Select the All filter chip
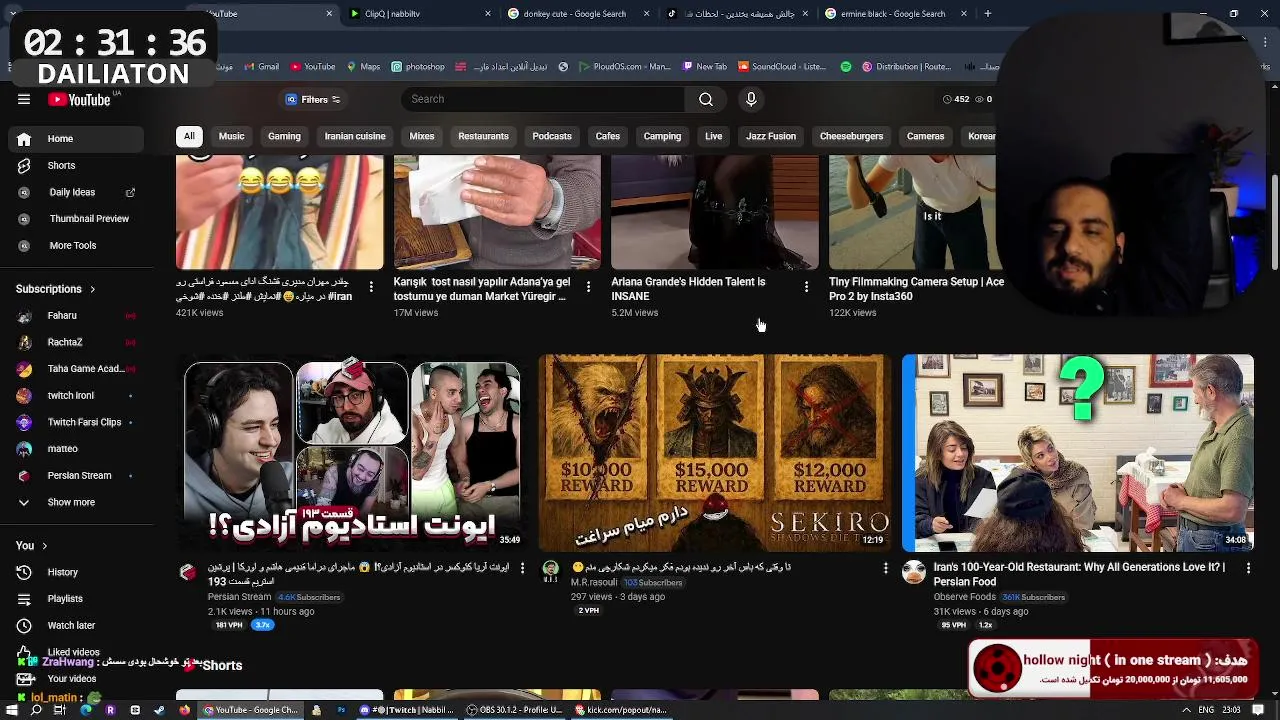This screenshot has height=720, width=1280. 189,136
